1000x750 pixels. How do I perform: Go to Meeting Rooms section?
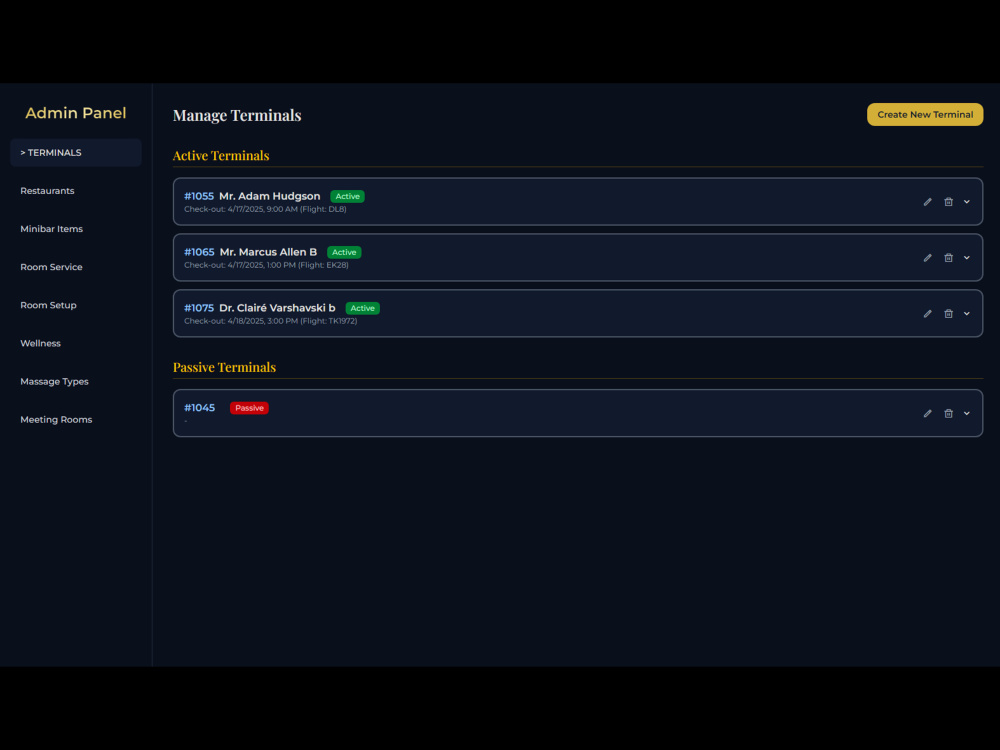(x=56, y=420)
